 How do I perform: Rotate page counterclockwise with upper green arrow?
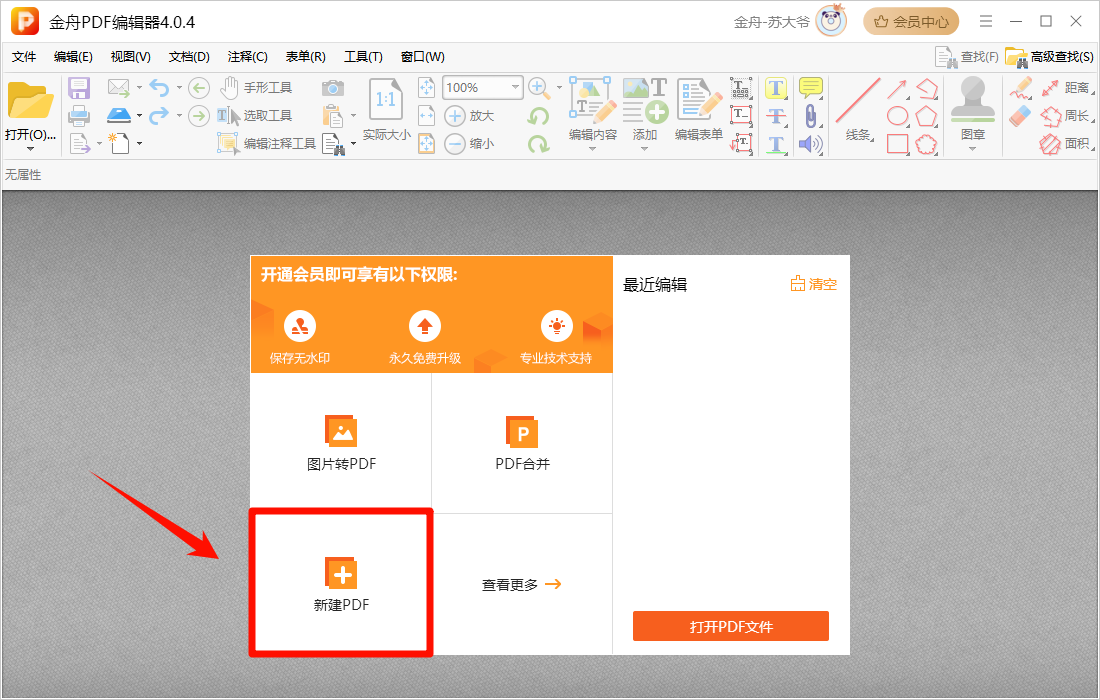coord(539,116)
